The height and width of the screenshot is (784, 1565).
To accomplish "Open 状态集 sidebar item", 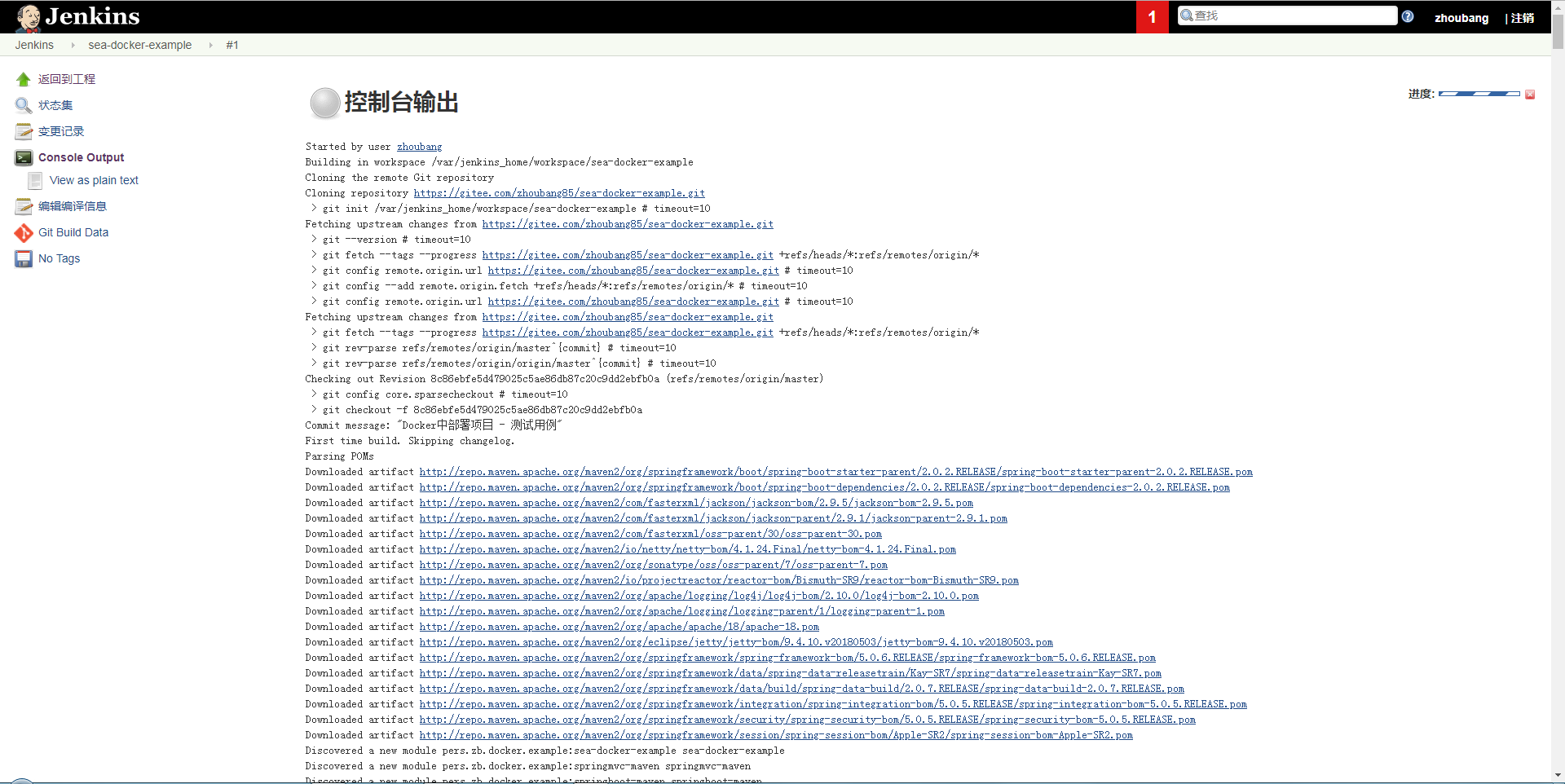I will (x=55, y=105).
